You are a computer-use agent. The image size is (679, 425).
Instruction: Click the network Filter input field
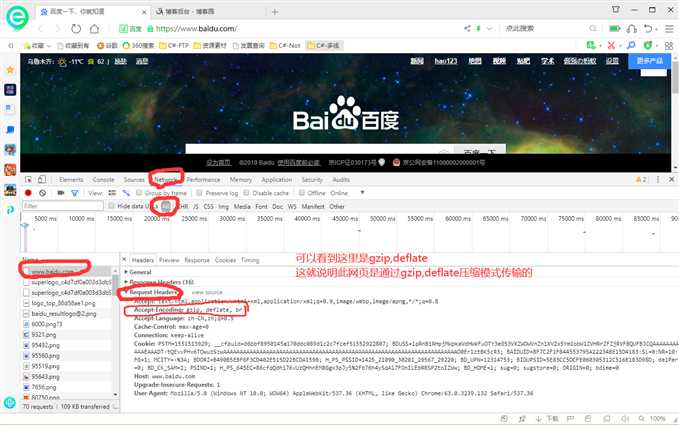tap(63, 206)
